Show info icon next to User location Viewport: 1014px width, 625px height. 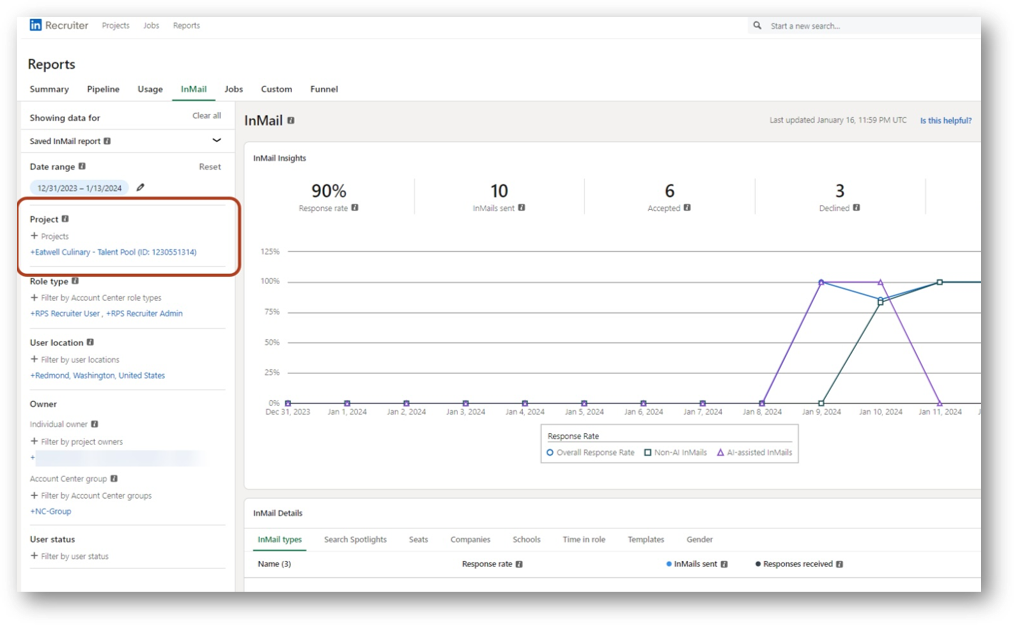(x=91, y=342)
